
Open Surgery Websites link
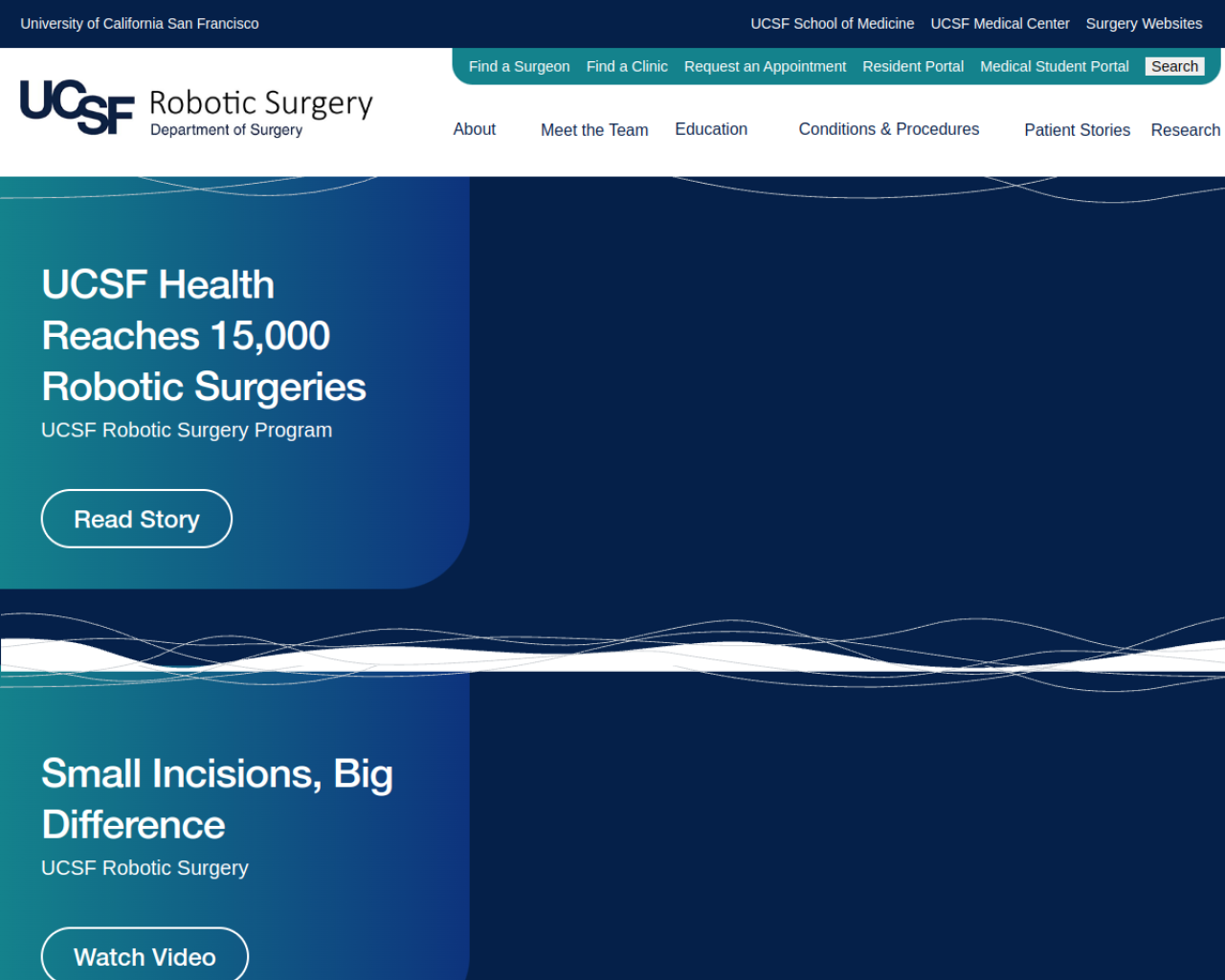pyautogui.click(x=1144, y=24)
